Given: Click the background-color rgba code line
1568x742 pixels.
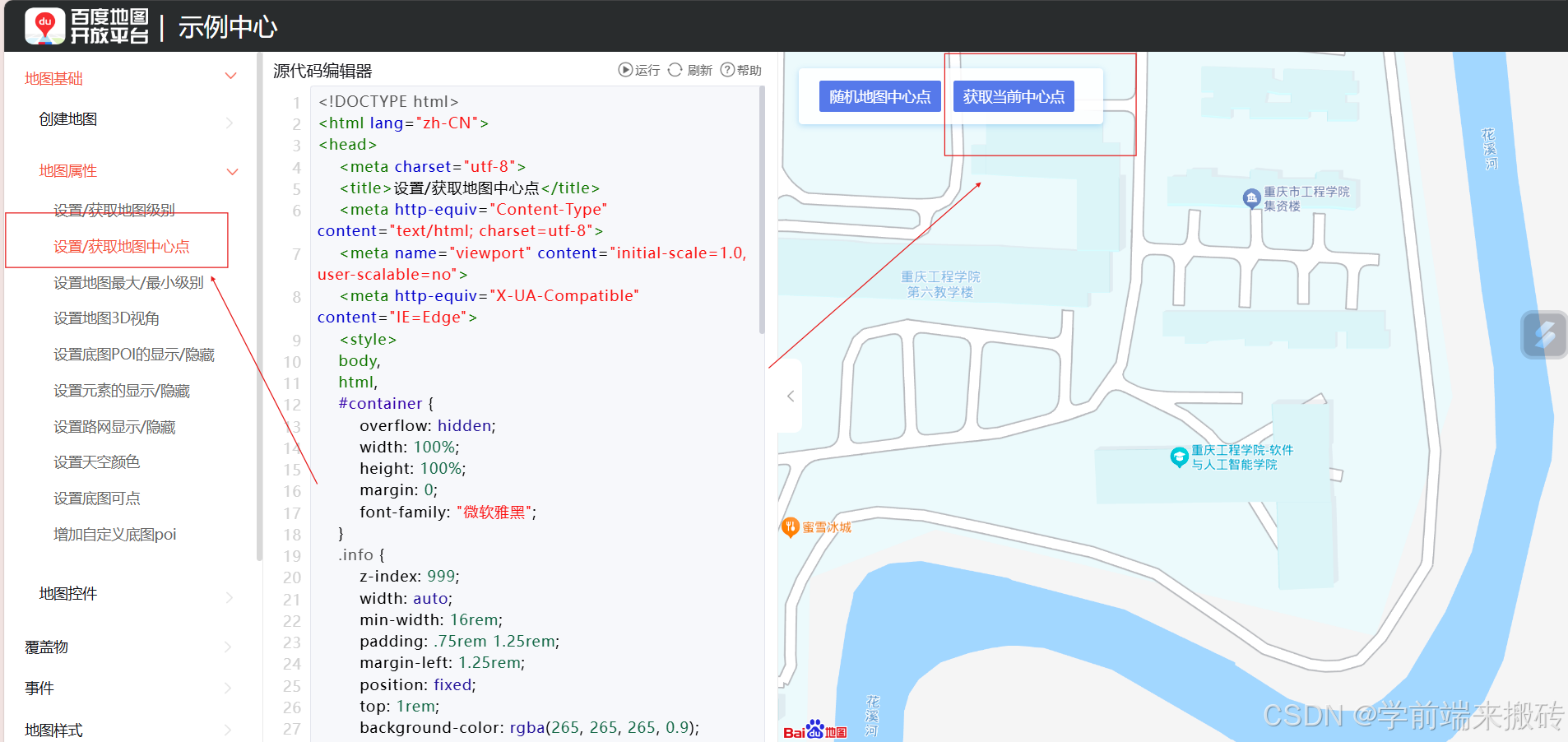Looking at the screenshot, I should click(530, 728).
